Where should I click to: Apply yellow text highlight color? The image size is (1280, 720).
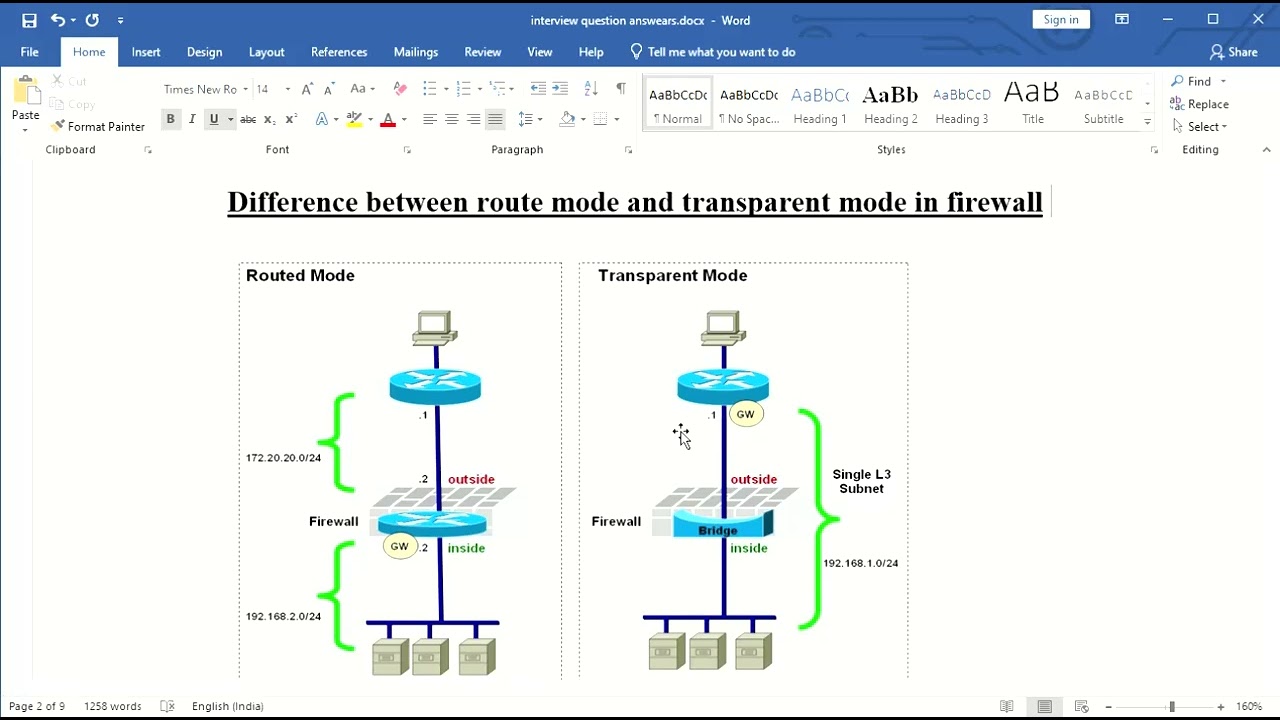click(353, 119)
